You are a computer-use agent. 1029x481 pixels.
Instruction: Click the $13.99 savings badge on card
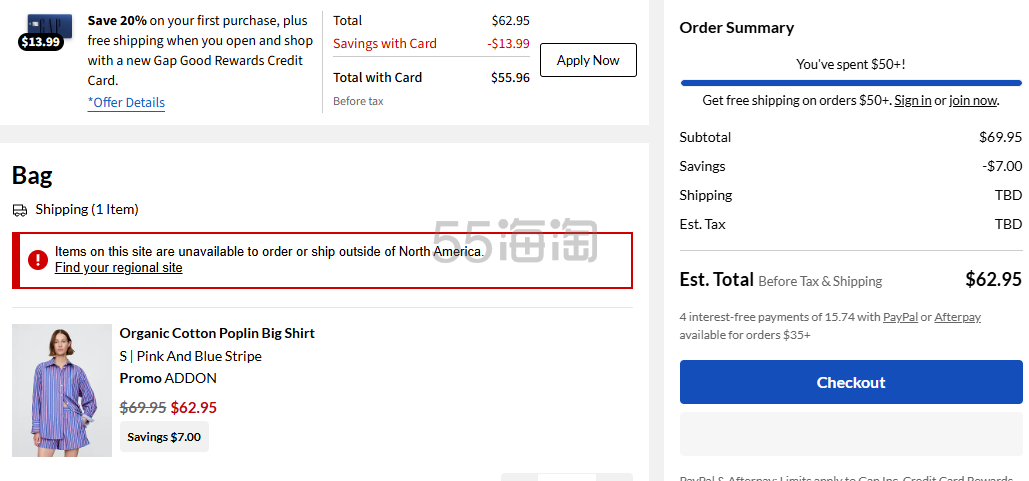41,43
